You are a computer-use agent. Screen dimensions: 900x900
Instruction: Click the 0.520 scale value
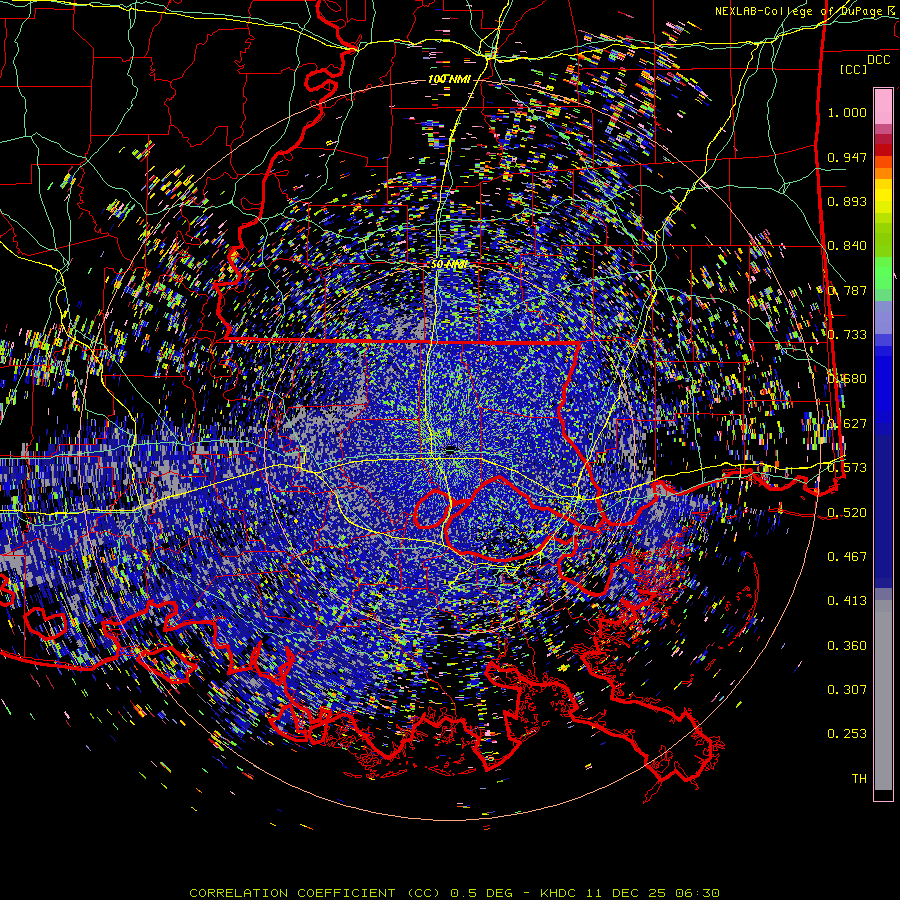pos(847,513)
